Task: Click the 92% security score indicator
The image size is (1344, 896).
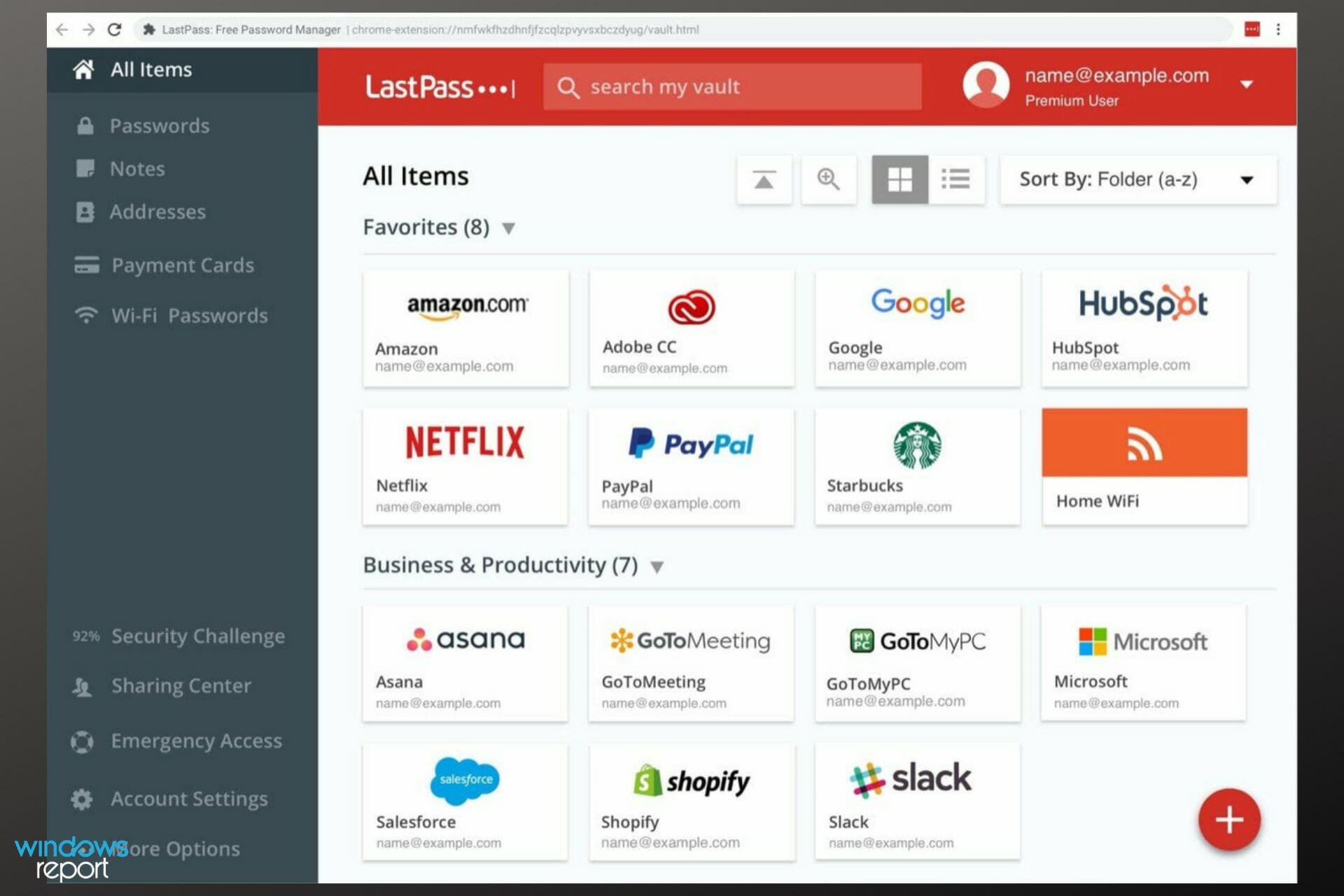Action: click(86, 636)
